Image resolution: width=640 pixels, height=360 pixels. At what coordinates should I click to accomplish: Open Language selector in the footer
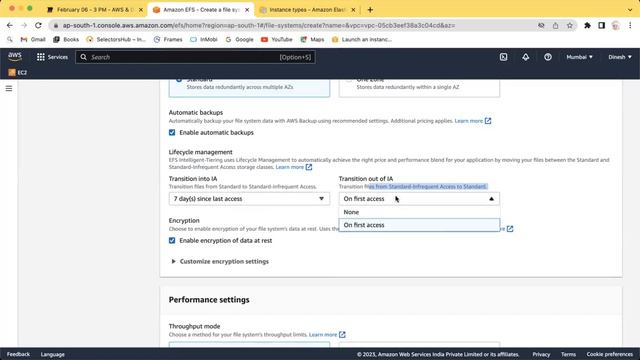pos(53,354)
